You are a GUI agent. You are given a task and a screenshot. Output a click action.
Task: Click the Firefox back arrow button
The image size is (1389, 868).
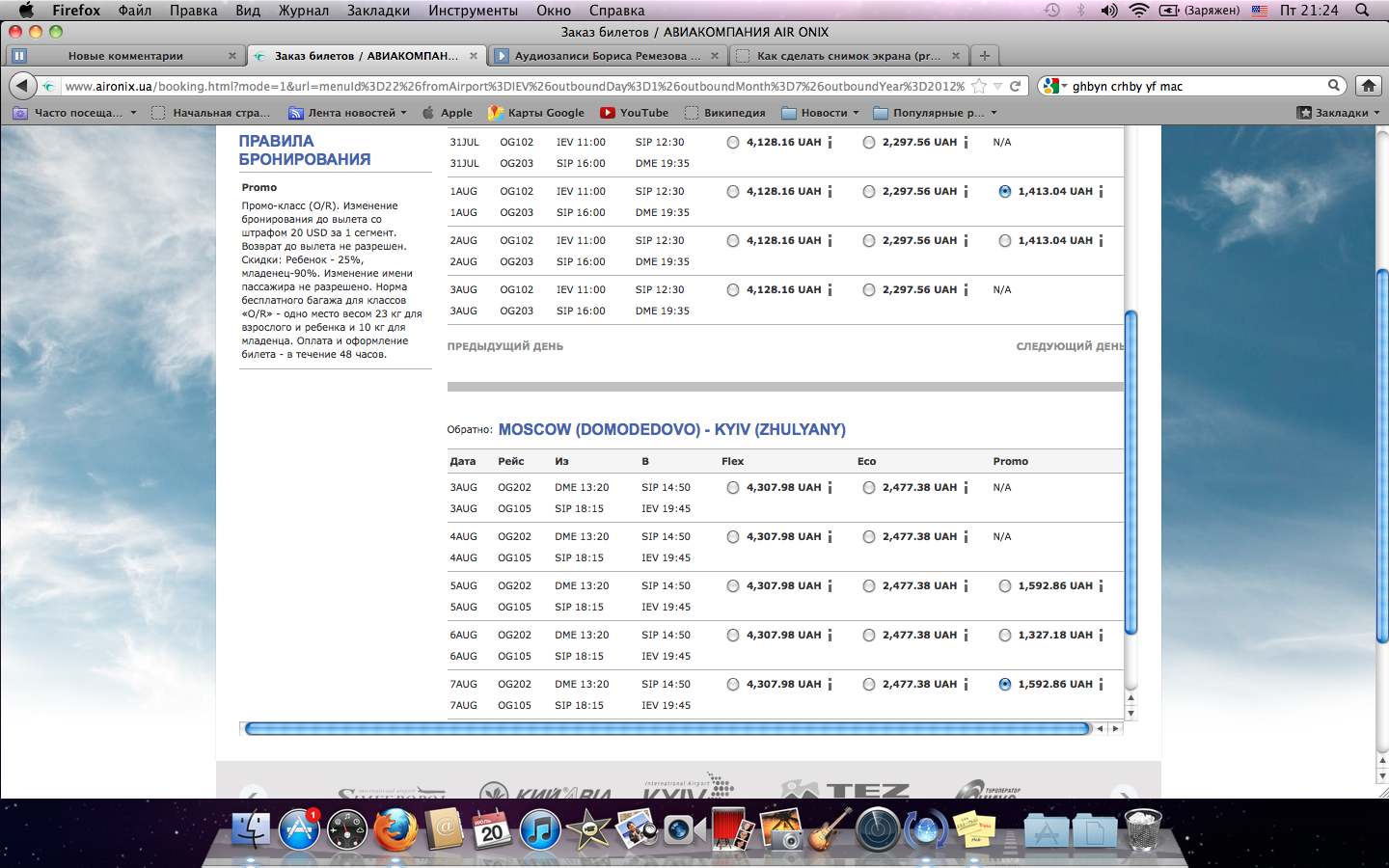click(x=23, y=86)
